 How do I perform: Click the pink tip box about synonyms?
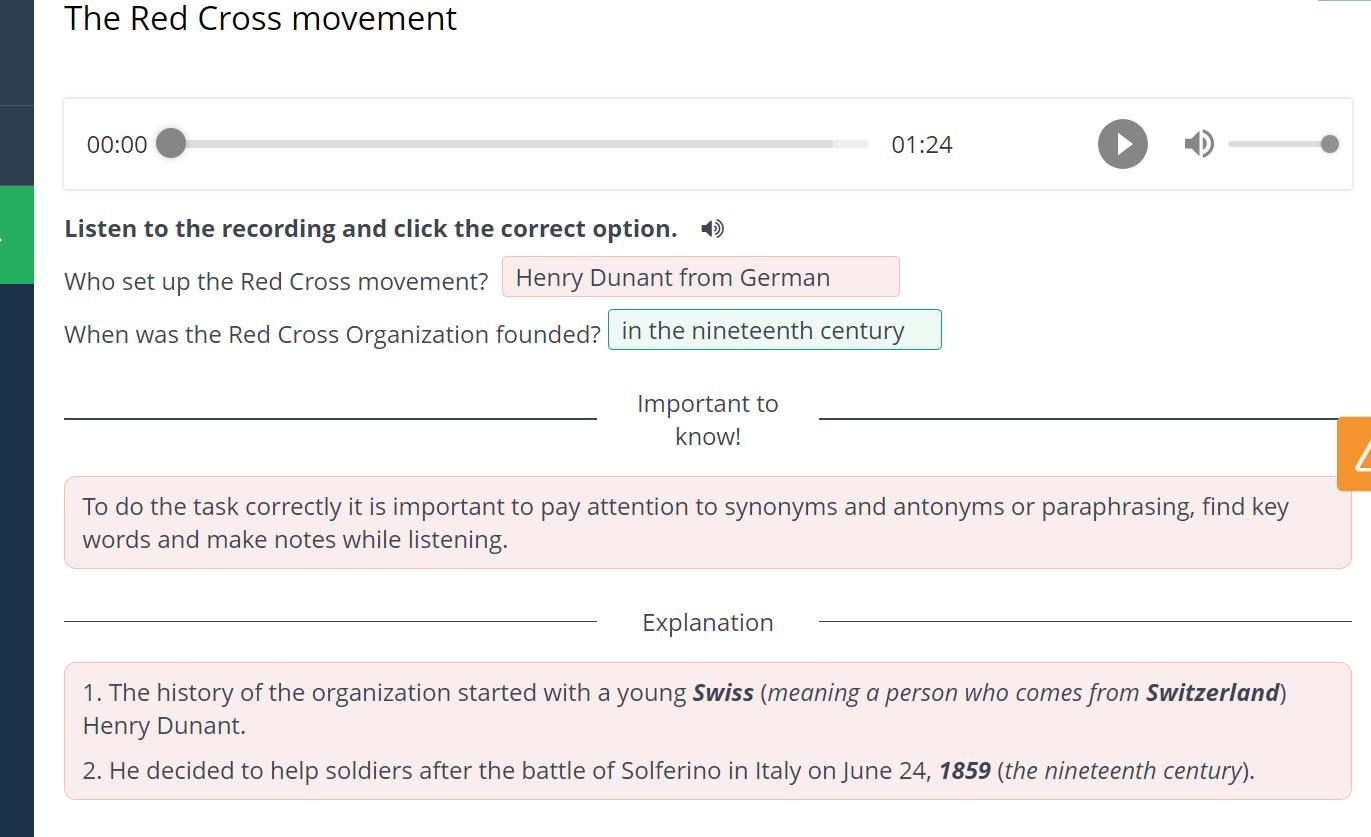(x=707, y=522)
